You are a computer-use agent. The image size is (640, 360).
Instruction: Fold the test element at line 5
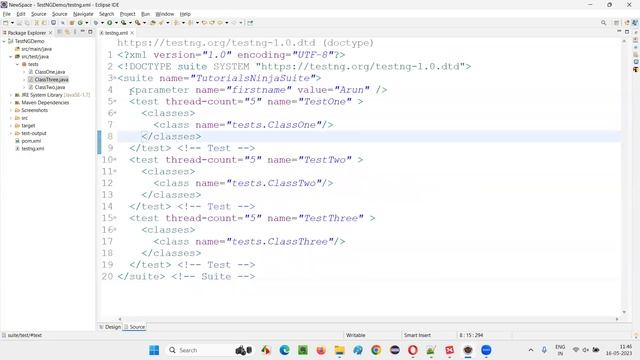click(x=115, y=101)
